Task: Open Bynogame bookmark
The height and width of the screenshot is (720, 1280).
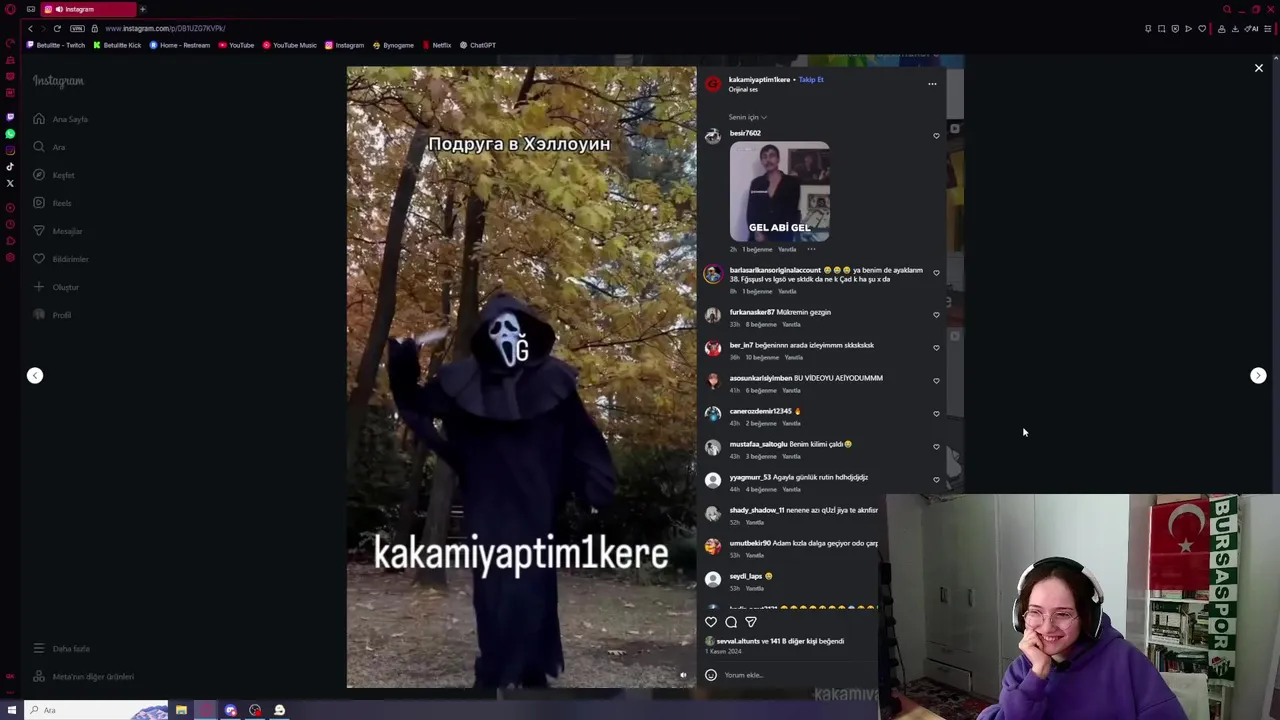Action: [x=393, y=45]
